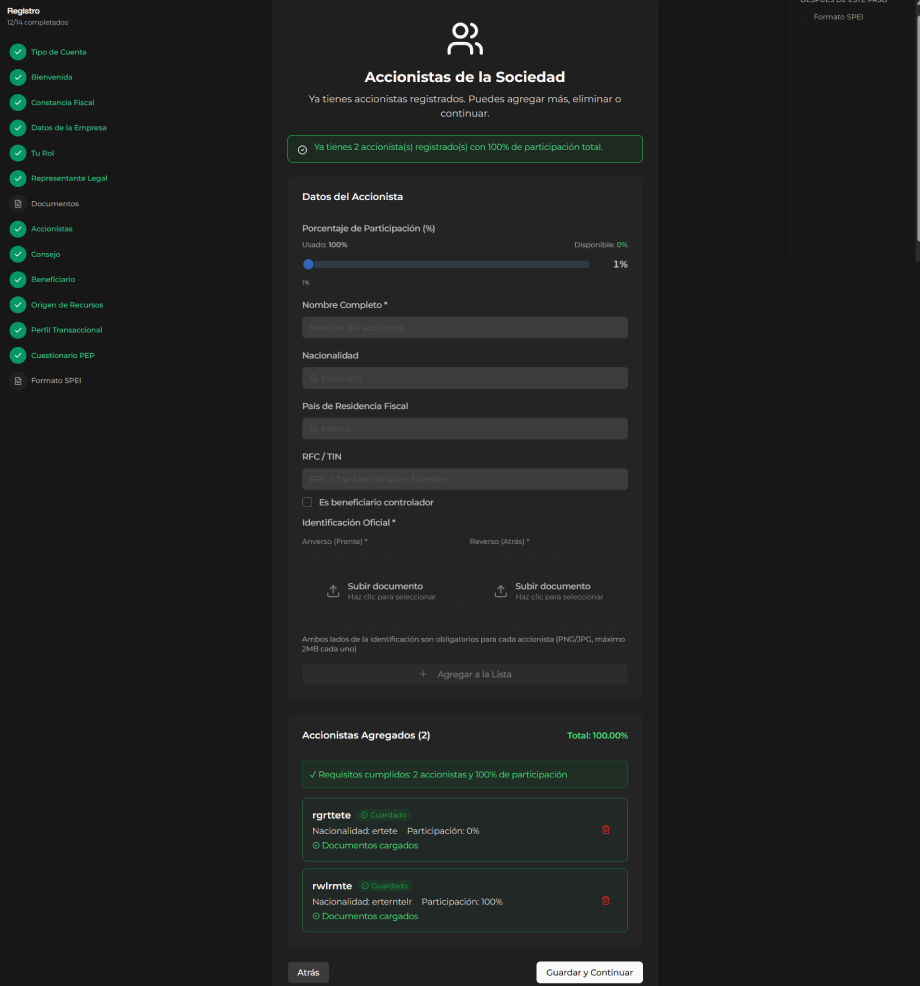920x986 pixels.
Task: Click the Constancia Fiscal check icon
Action: (18, 102)
